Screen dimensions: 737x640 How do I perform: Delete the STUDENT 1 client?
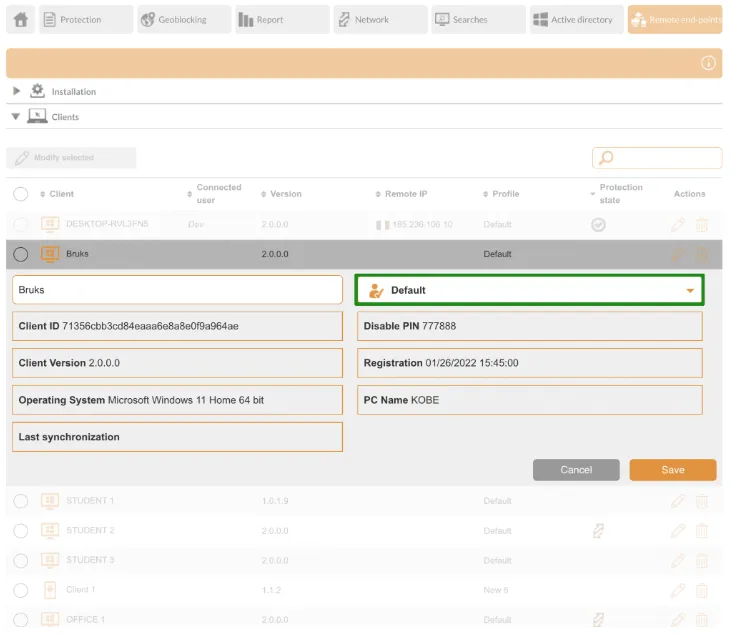click(x=702, y=501)
